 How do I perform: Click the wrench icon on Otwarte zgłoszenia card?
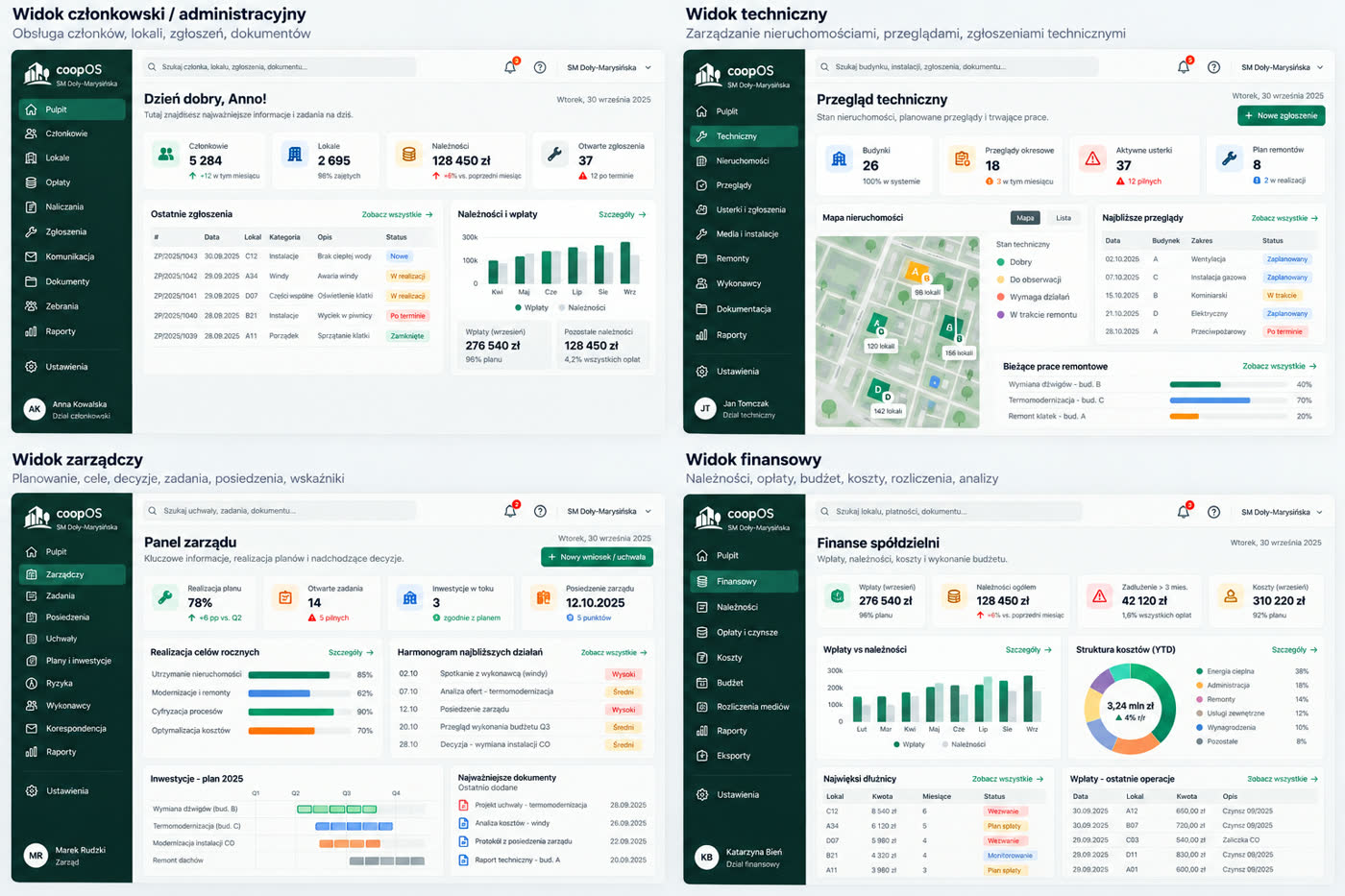554,154
